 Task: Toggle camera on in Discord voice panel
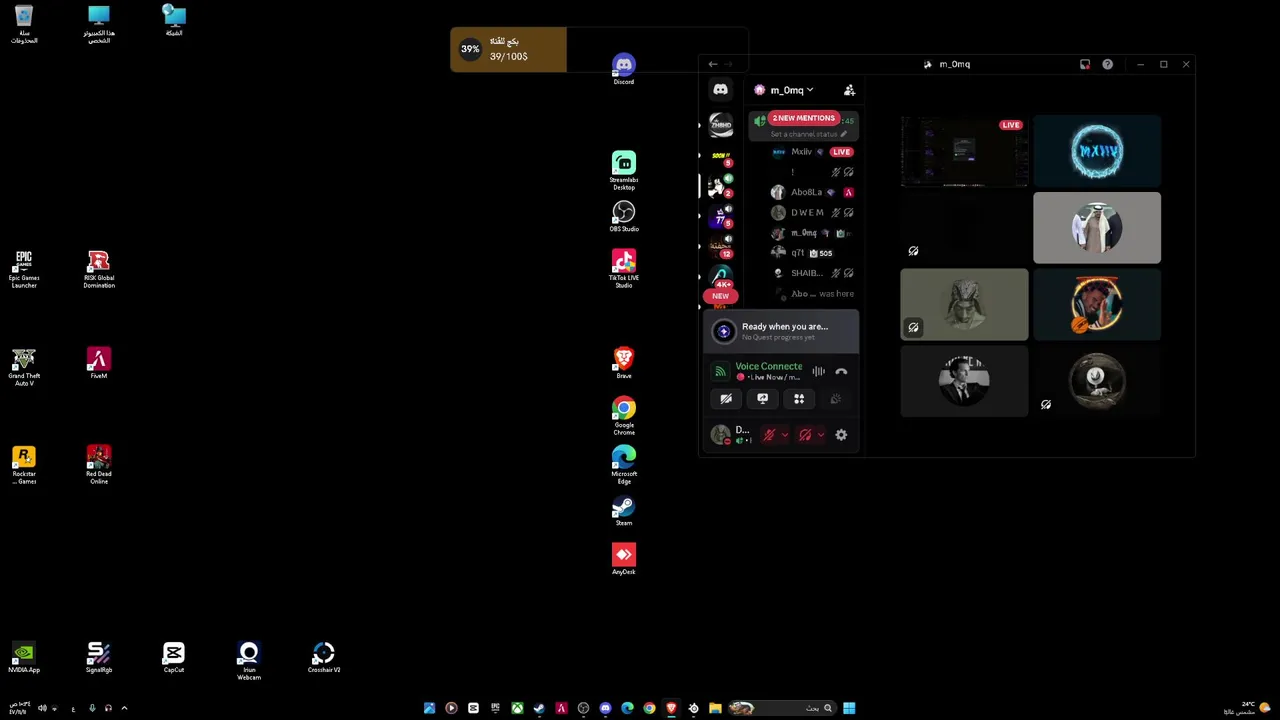tap(726, 399)
